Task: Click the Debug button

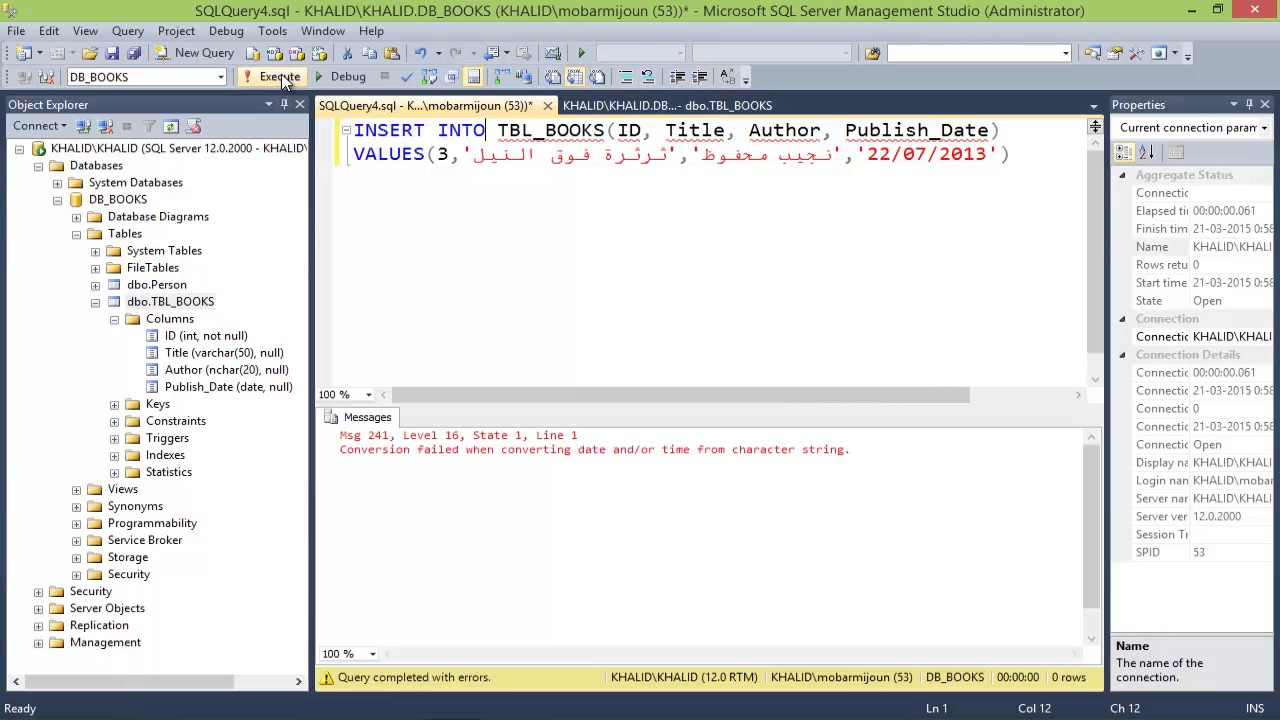Action: pyautogui.click(x=341, y=77)
